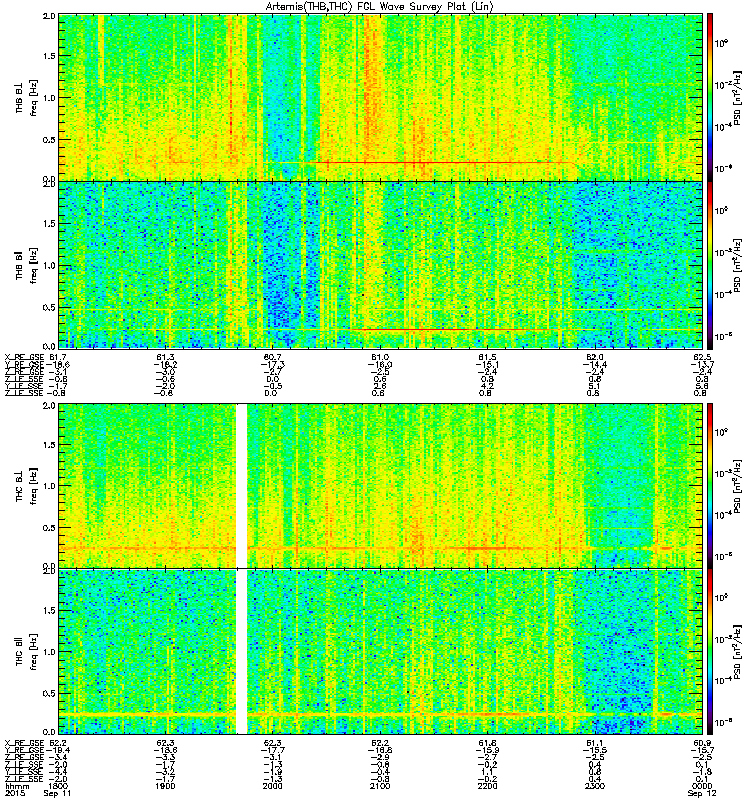
Task: Click PSD [nT²/Hz] label of top colorbar
Action: pos(738,97)
